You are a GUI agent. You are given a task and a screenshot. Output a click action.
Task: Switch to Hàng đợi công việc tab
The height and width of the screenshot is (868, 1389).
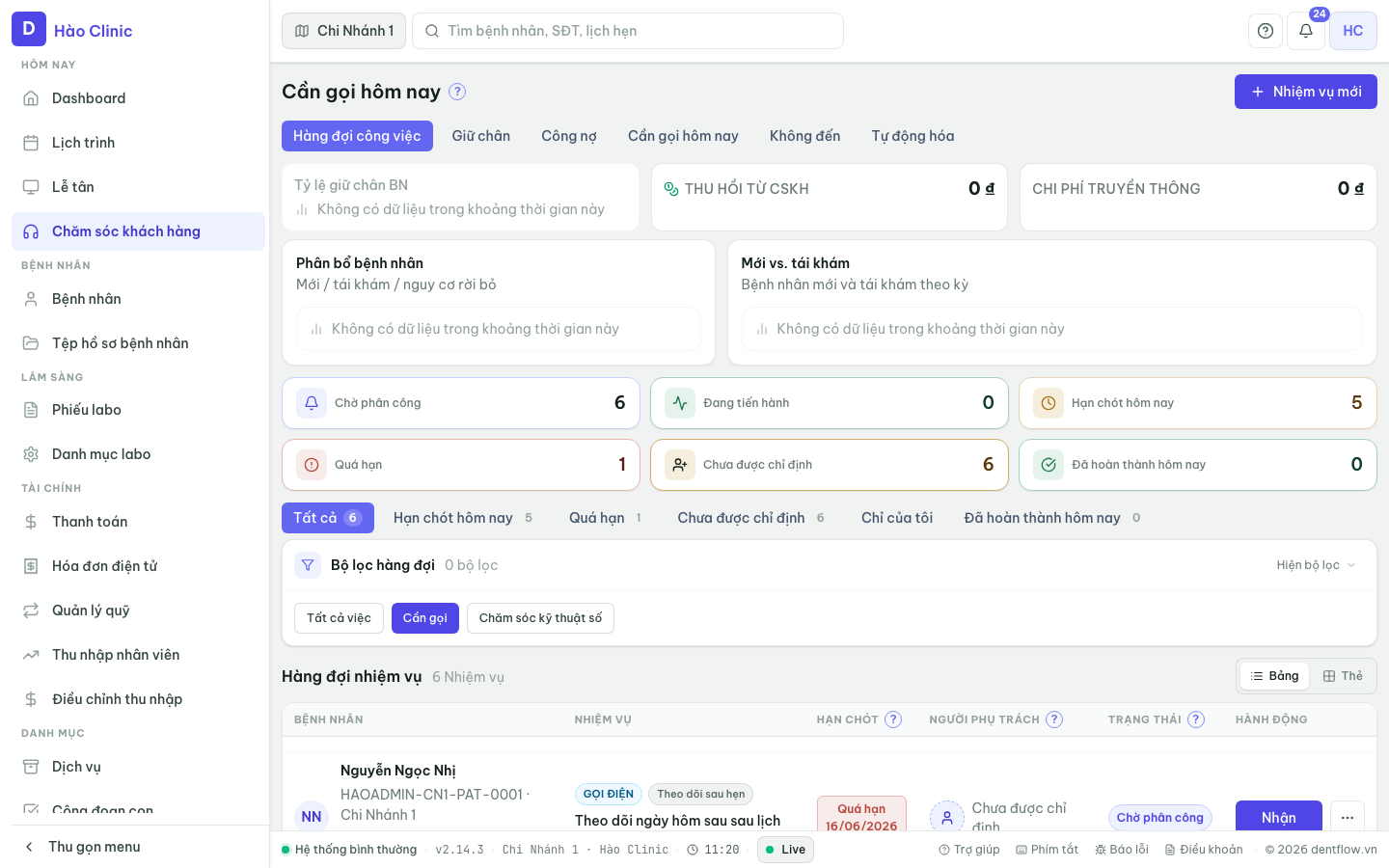(357, 136)
